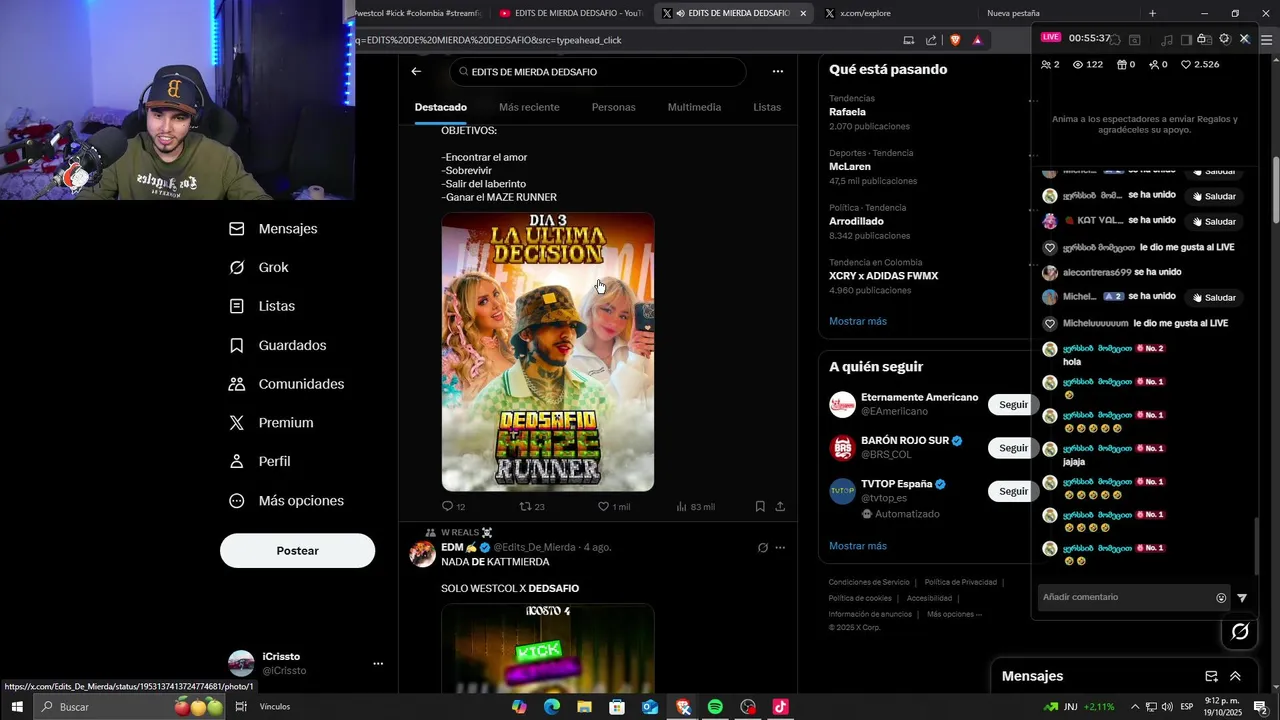This screenshot has height=720, width=1280.
Task: Open Windows Start menu
Action: click(x=17, y=707)
